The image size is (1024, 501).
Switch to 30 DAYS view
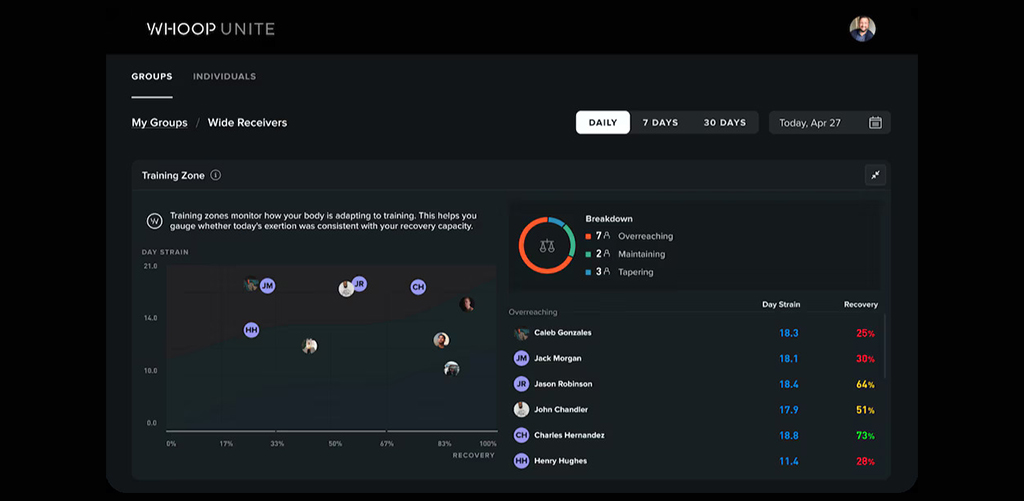point(724,123)
